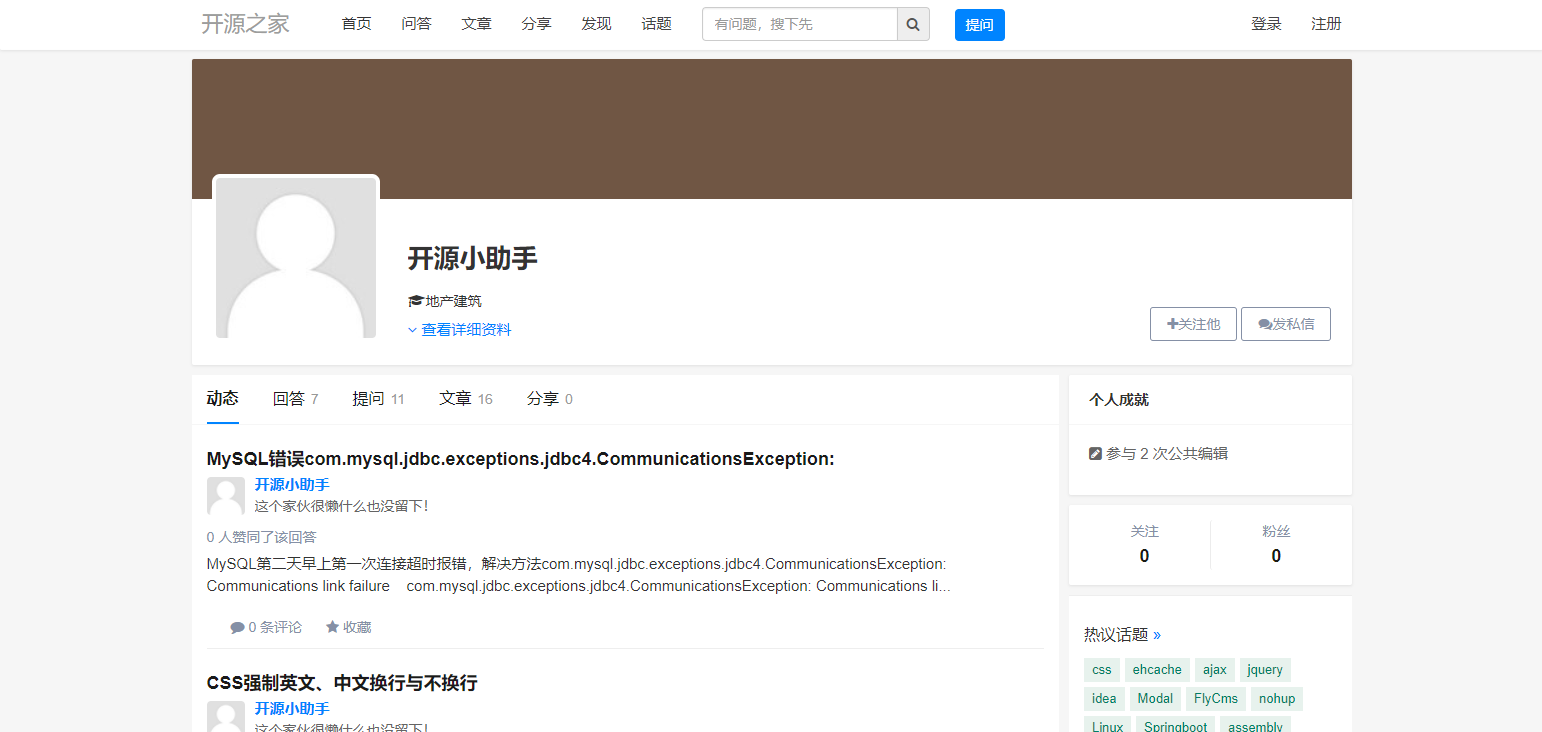The image size is (1542, 732).
Task: Click the MySQL post excerpt text
Action: 579,575
